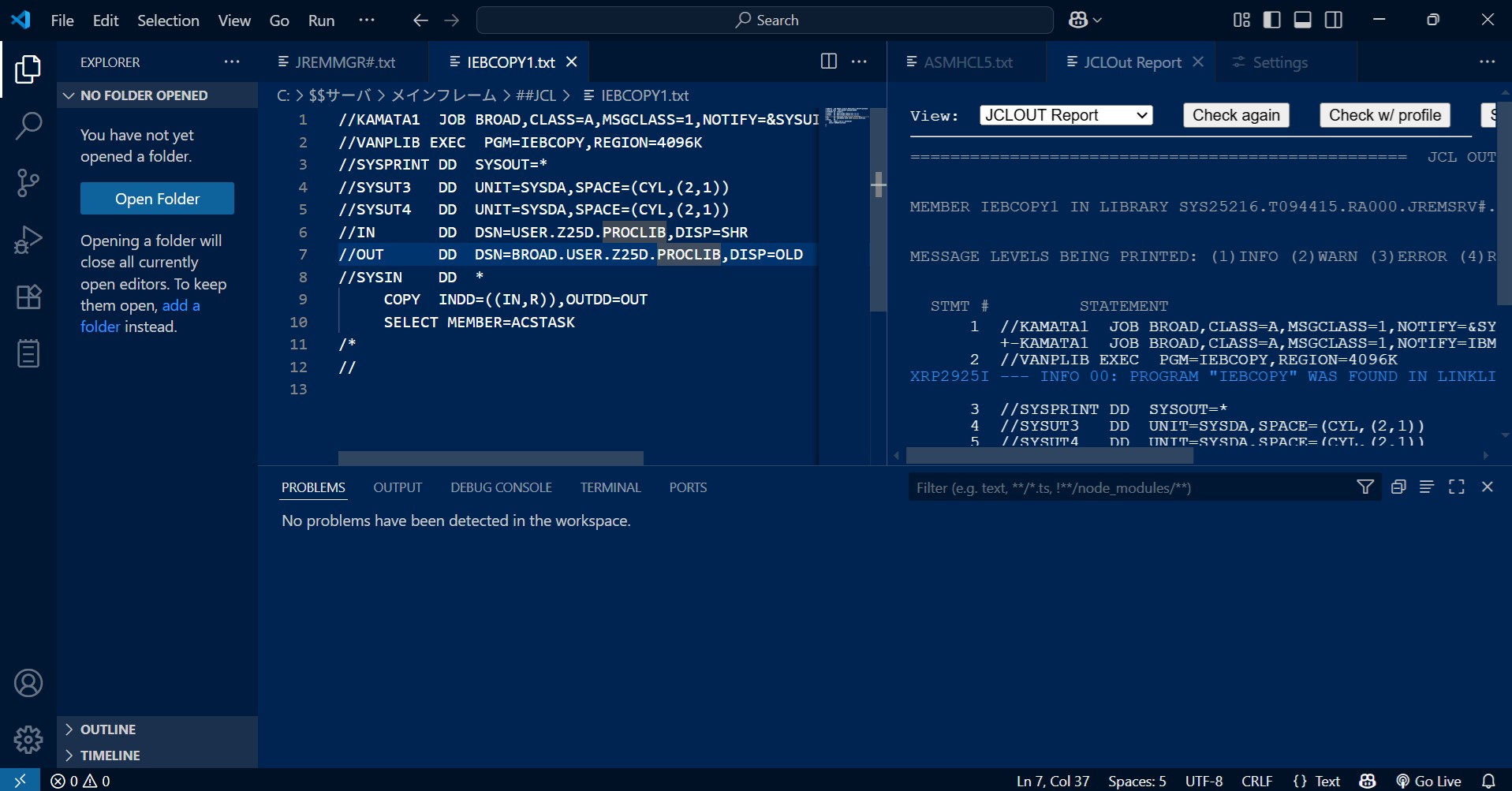Open the Zowe Explorer panel icon
Image resolution: width=1512 pixels, height=791 pixels.
(28, 353)
